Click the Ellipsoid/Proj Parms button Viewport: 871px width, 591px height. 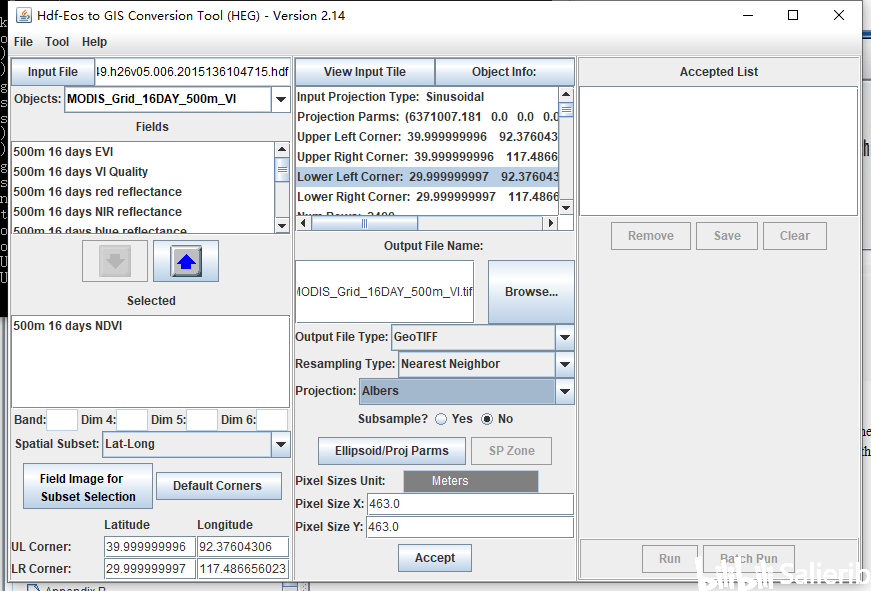(x=392, y=450)
